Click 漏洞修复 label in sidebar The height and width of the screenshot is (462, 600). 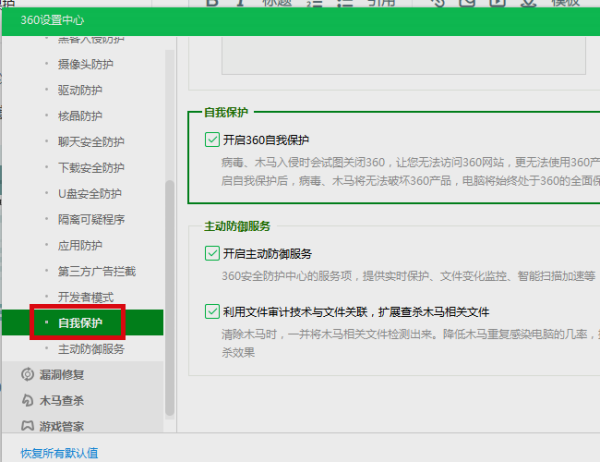pyautogui.click(x=62, y=375)
